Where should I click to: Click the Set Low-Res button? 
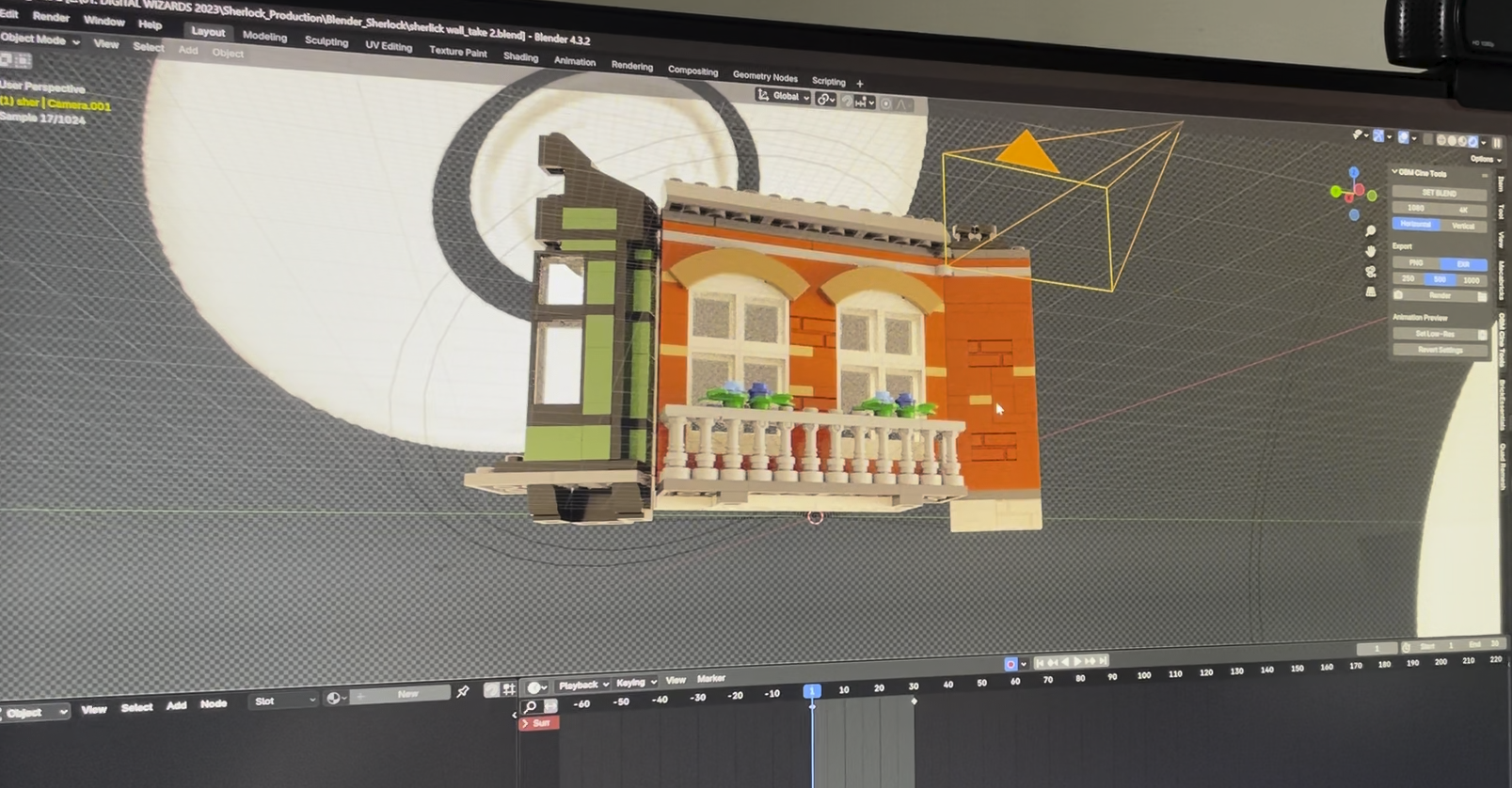pyautogui.click(x=1435, y=334)
